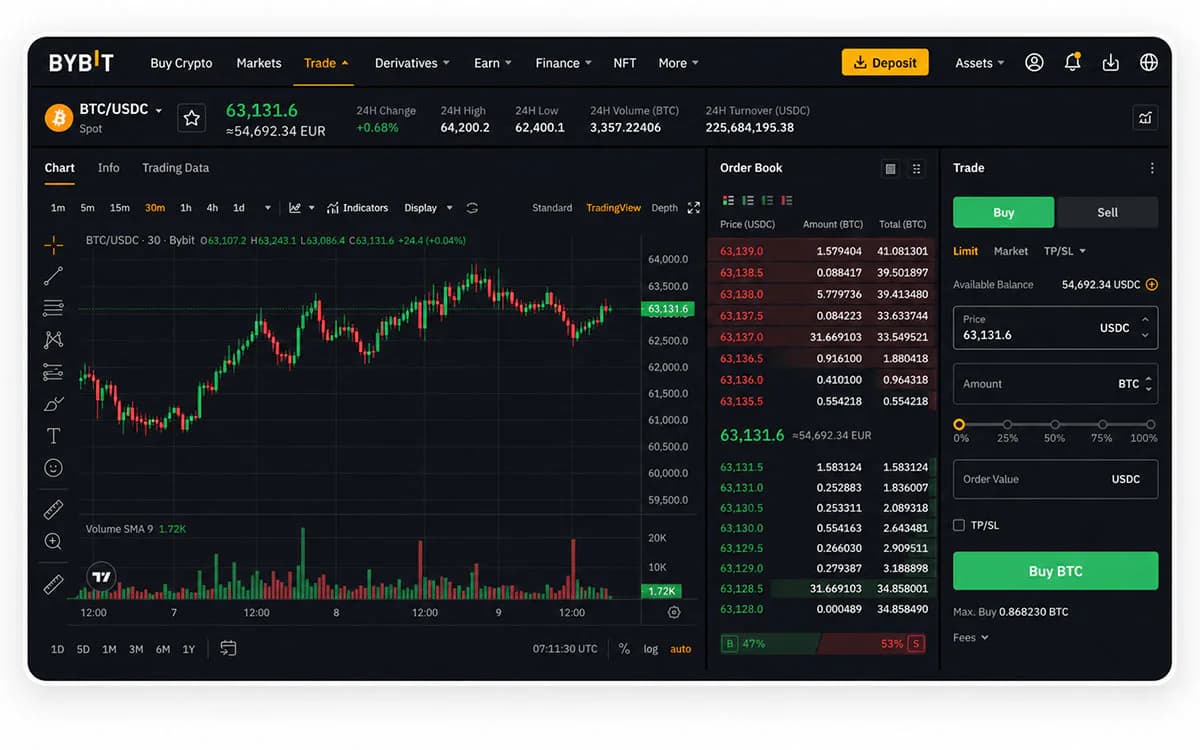Switch to the Trading Data tab

[175, 168]
